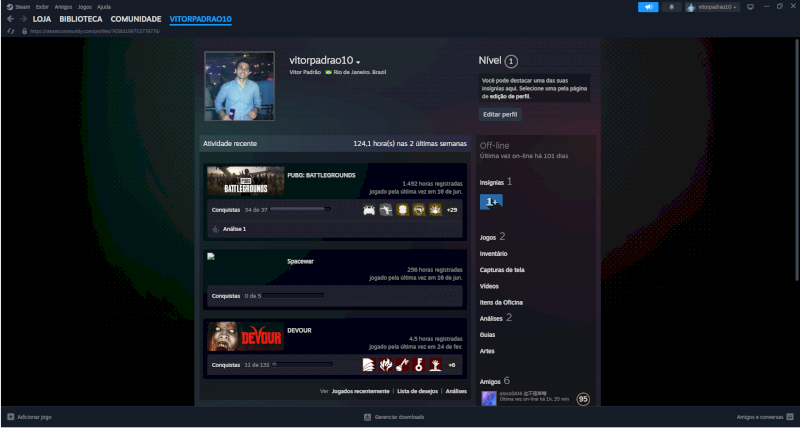Open the vitorpadrao10 account dropdown
The width and height of the screenshot is (800, 428).
713,7
